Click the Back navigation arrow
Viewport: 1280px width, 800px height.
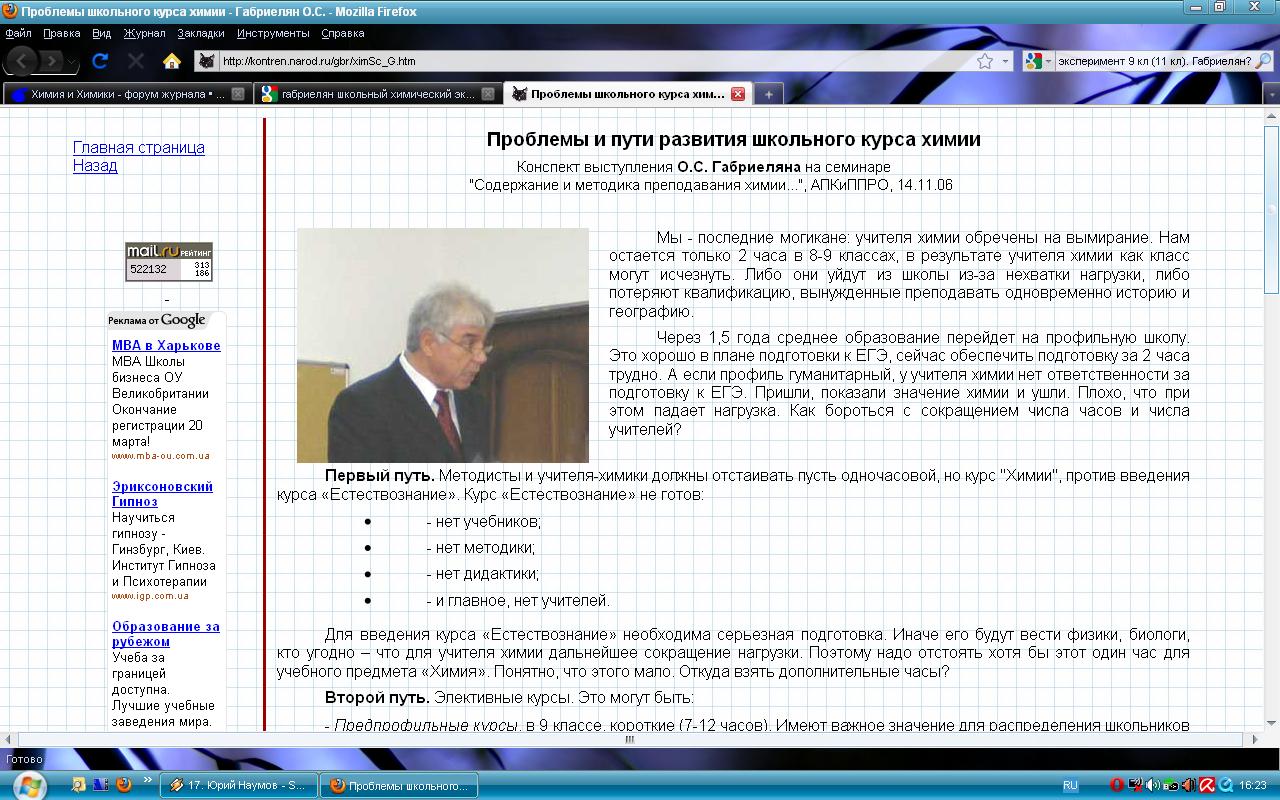click(23, 61)
